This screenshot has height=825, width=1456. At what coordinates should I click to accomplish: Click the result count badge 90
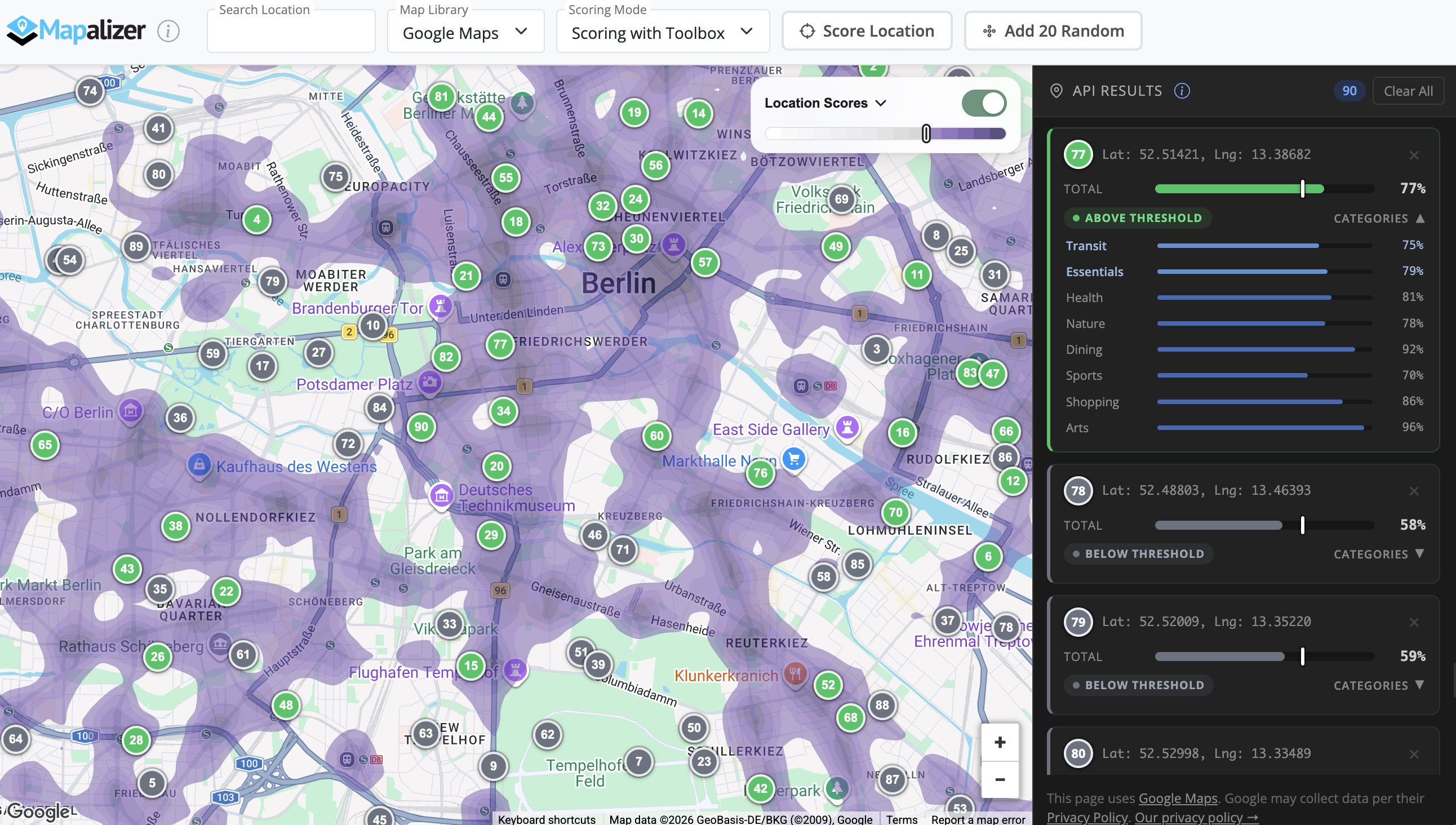coord(1350,91)
